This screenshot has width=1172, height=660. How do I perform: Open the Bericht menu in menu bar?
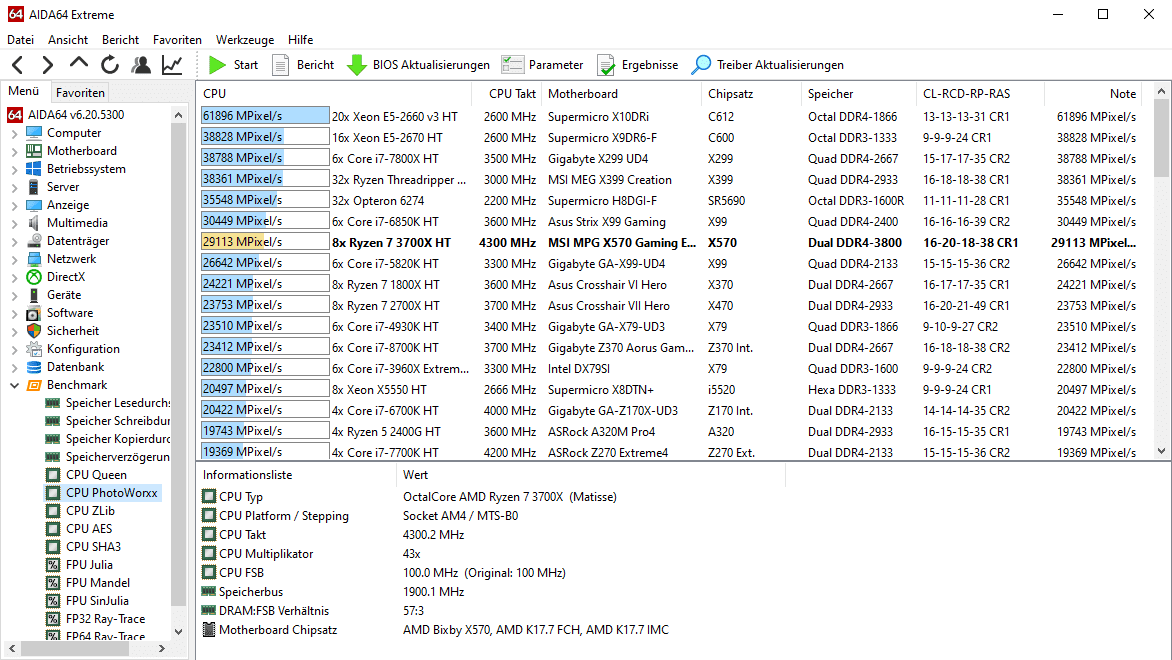tap(120, 40)
